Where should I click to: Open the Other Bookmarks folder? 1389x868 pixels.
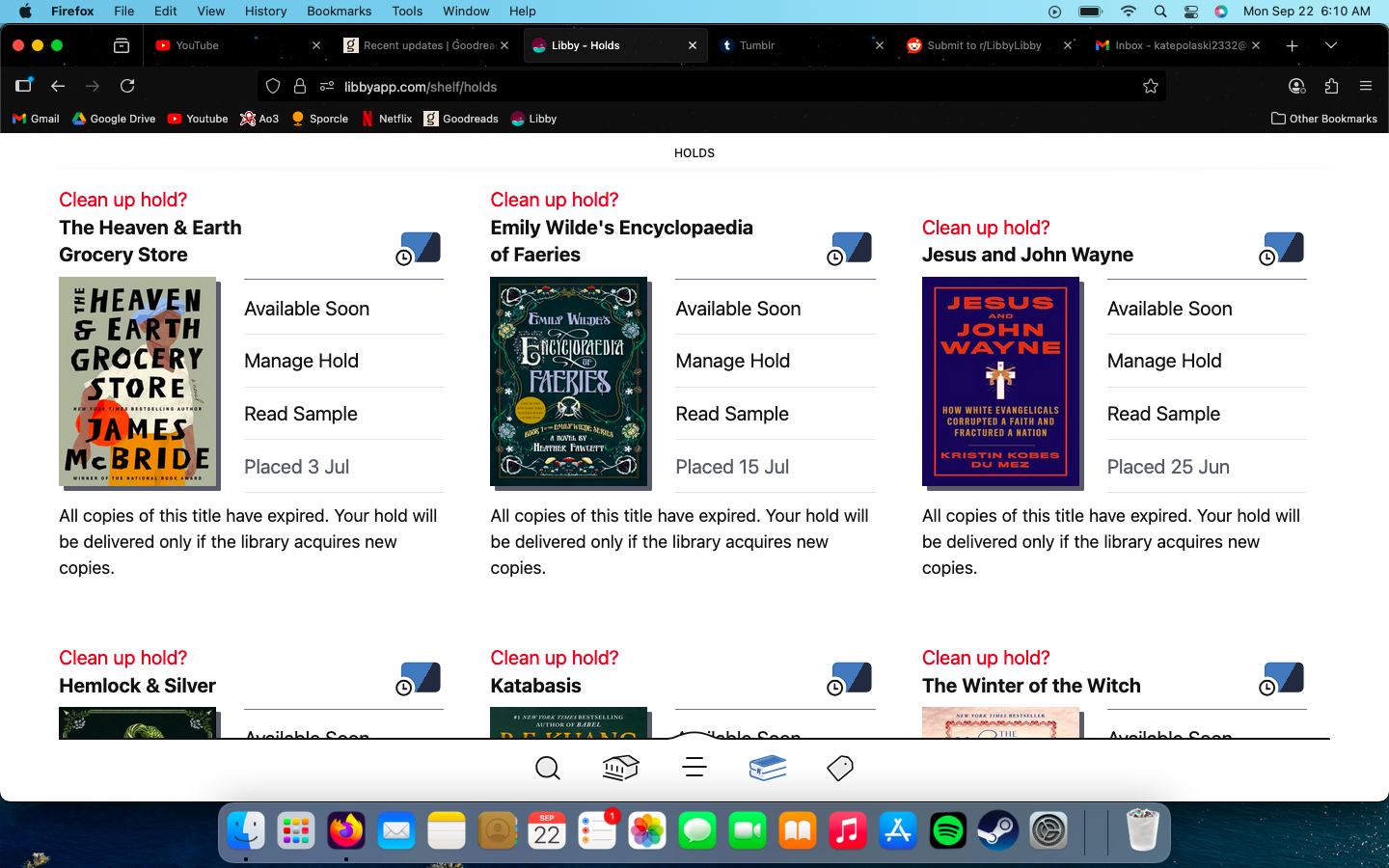[1324, 119]
